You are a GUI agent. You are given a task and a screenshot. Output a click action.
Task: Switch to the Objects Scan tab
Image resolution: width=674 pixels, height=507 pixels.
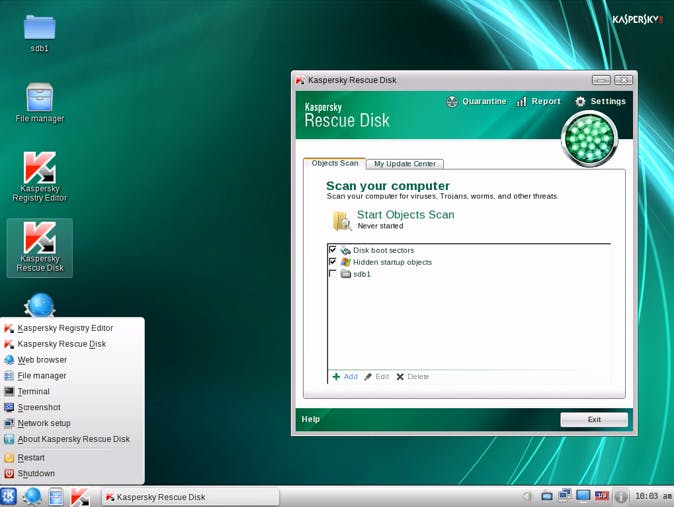(x=334, y=163)
